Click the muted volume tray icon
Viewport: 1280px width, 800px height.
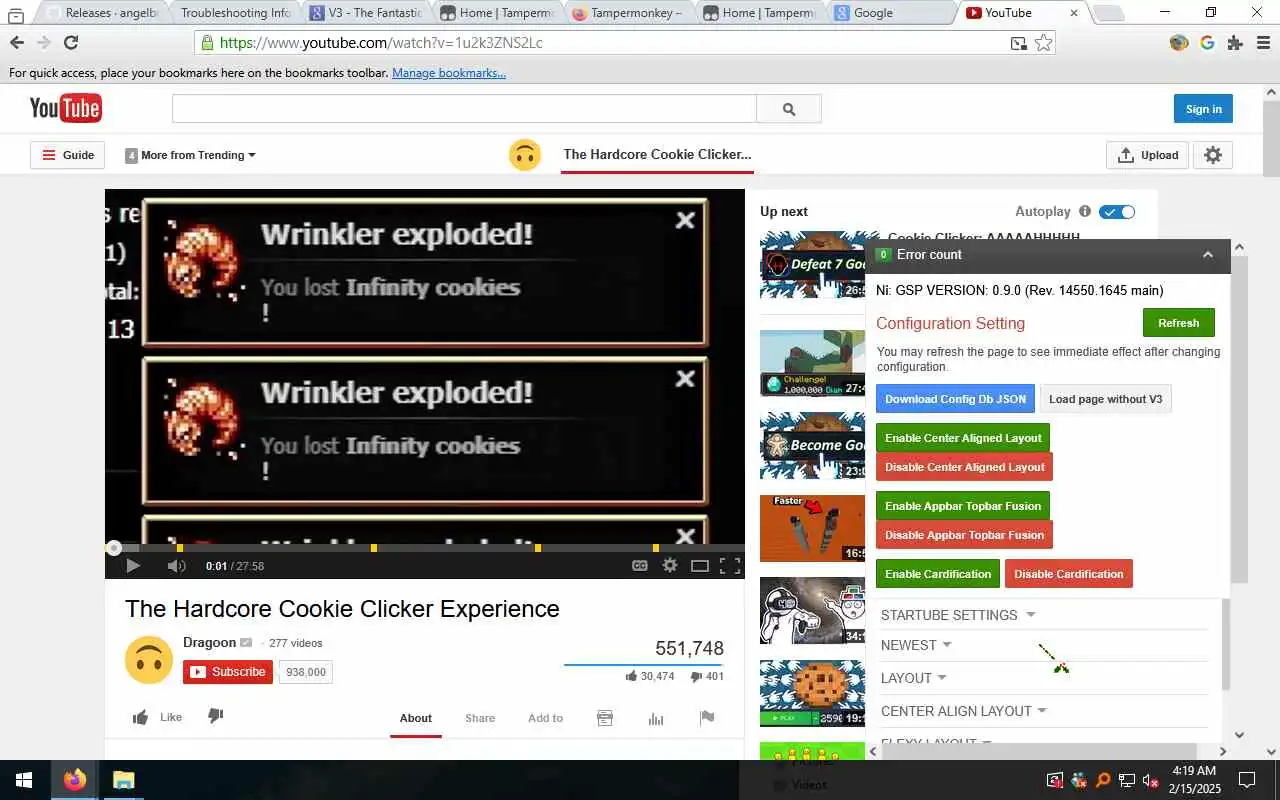tap(1150, 780)
